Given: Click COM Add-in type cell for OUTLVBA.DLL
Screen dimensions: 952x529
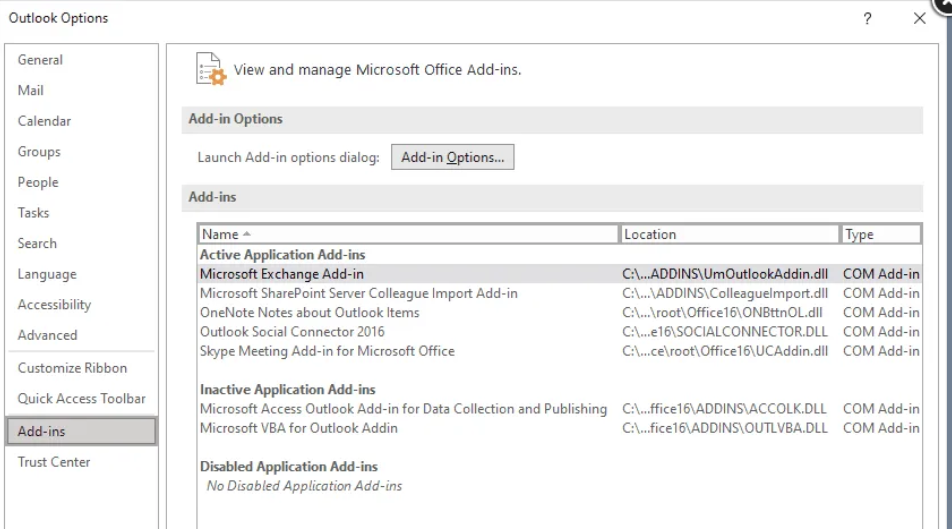Looking at the screenshot, I should (x=881, y=428).
